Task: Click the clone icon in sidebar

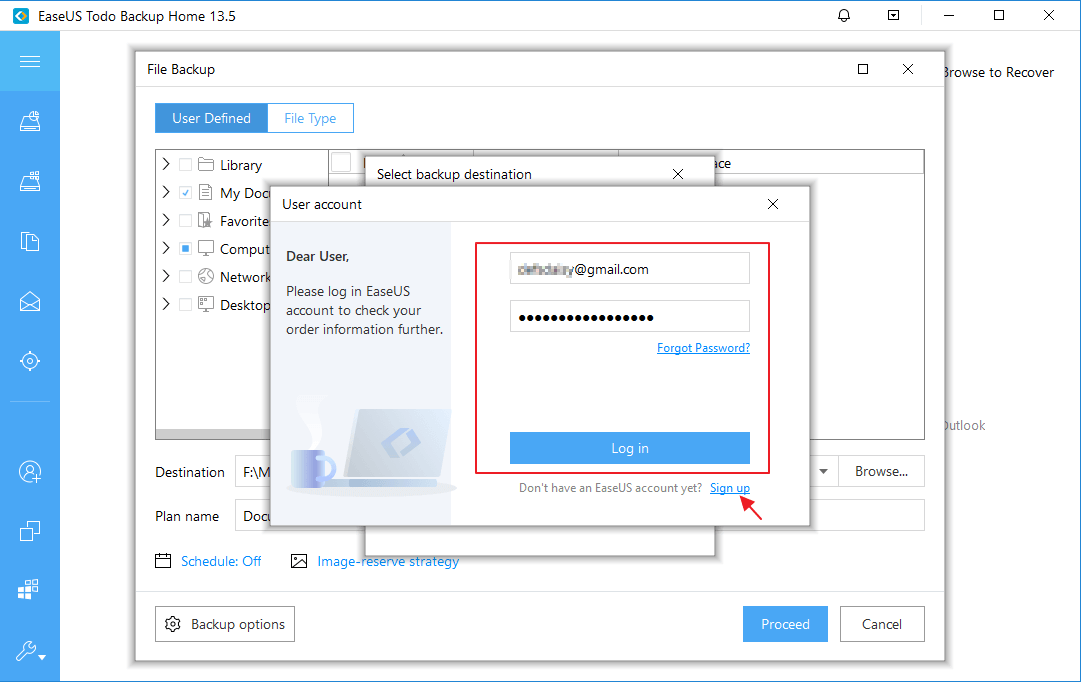Action: [30, 531]
